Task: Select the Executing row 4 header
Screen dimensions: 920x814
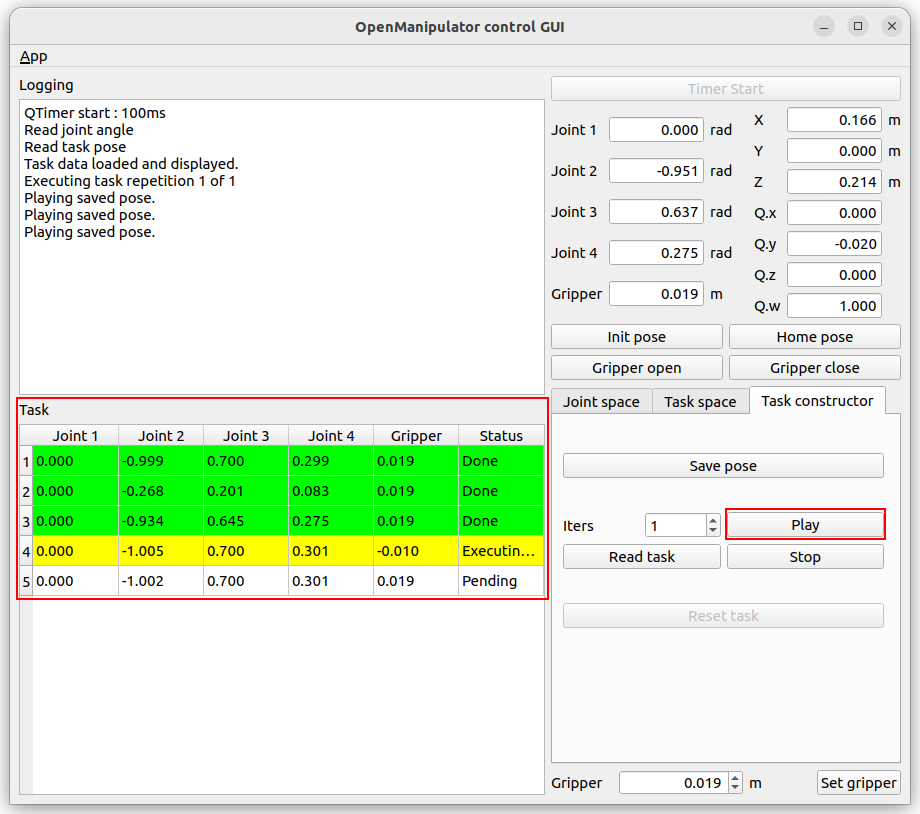Action: [x=26, y=551]
